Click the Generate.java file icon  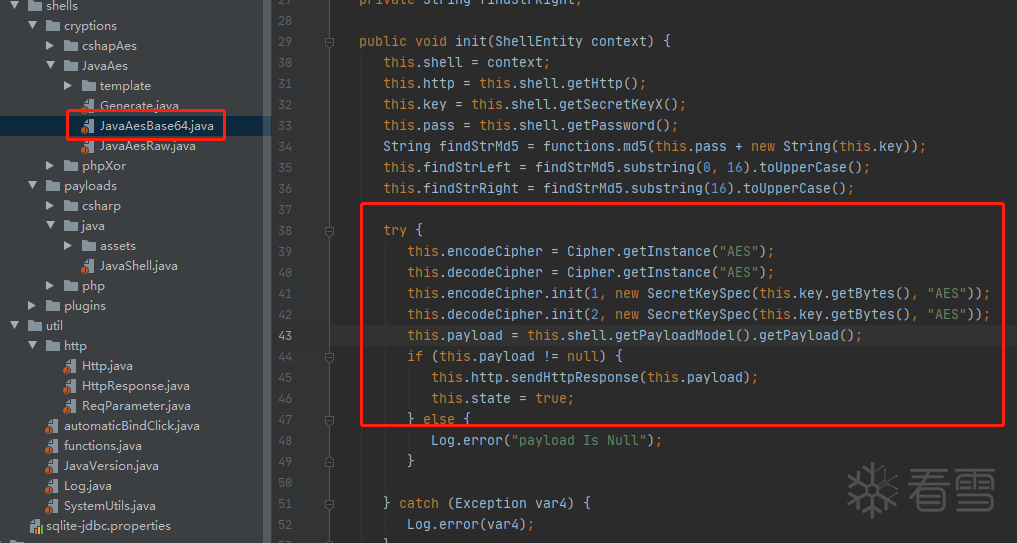pyautogui.click(x=88, y=107)
